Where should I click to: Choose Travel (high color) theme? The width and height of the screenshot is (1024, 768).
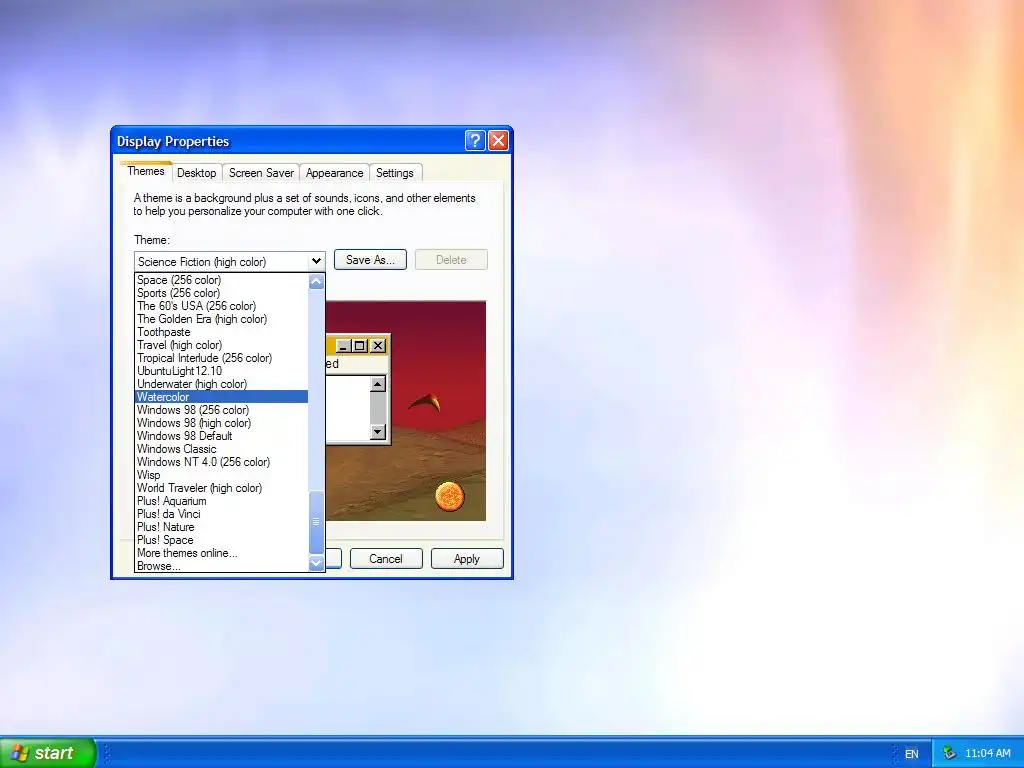click(221, 345)
